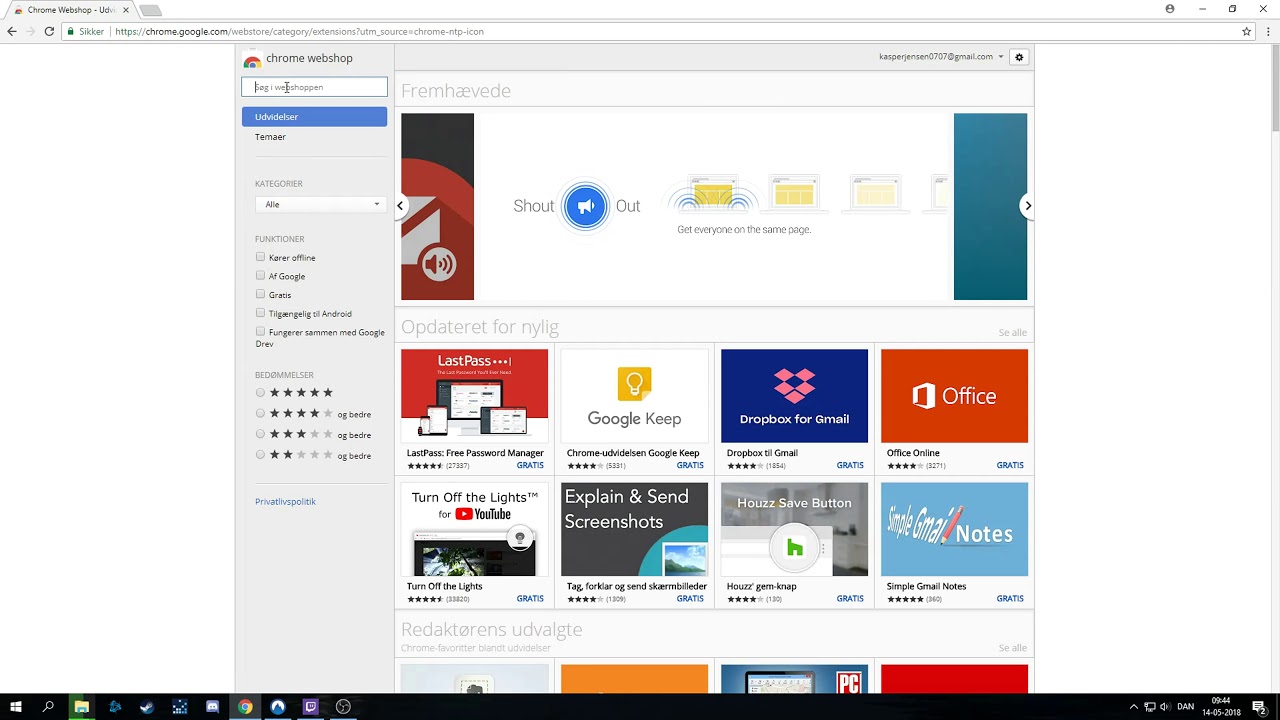The height and width of the screenshot is (720, 1280).
Task: Click 'Se alle' for Redaktørens udvalgte
Action: pos(1012,649)
